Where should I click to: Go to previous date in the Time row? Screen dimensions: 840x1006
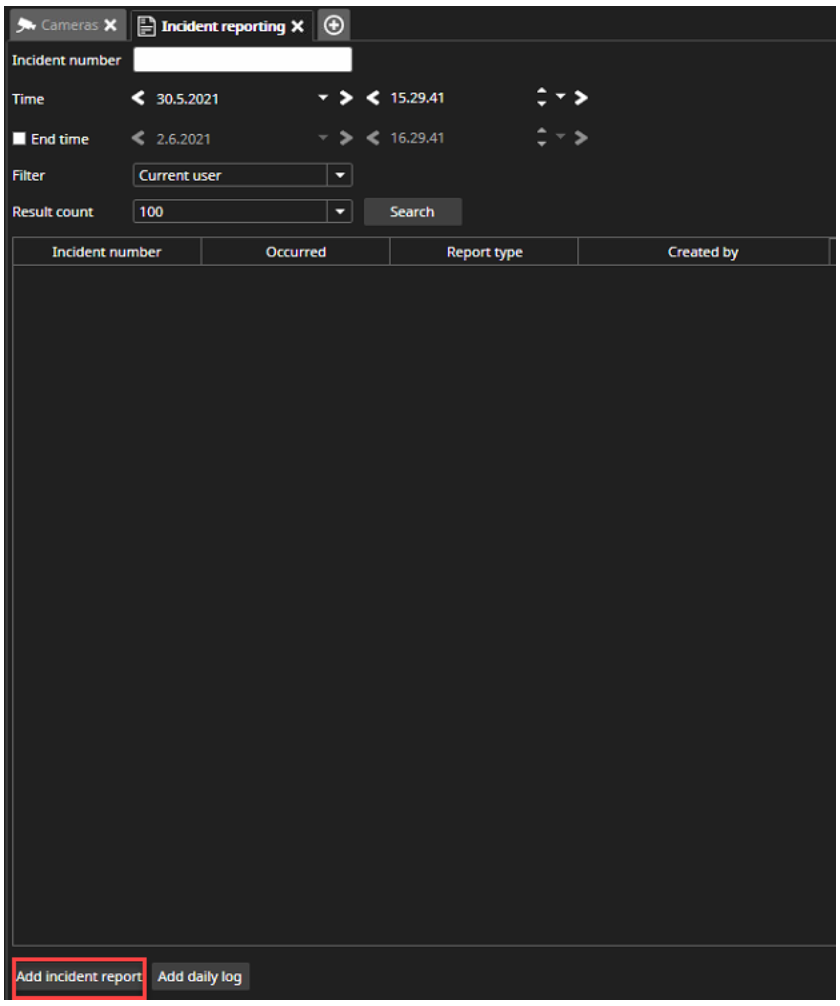pyautogui.click(x=138, y=98)
